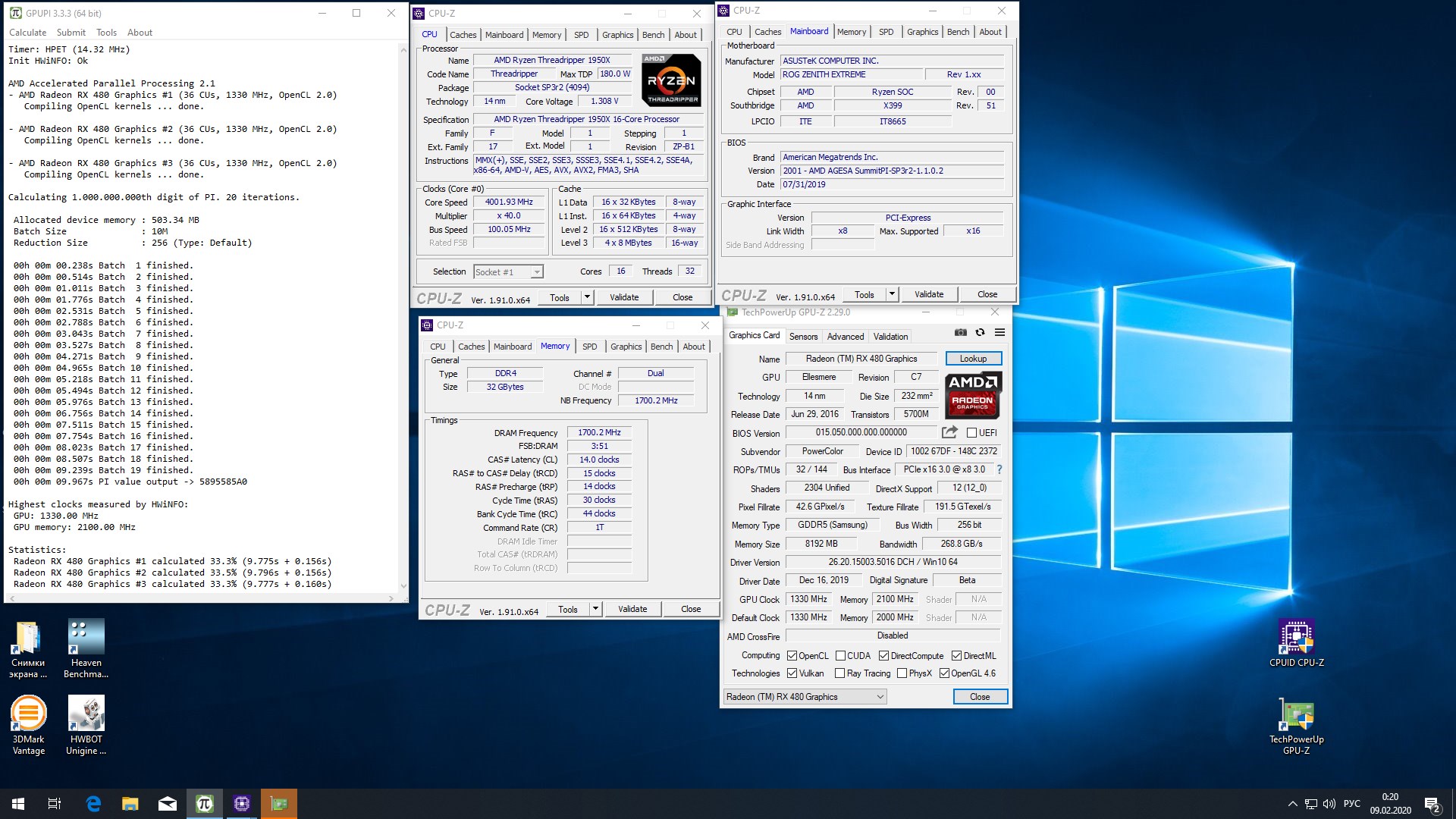This screenshot has width=1456, height=819.
Task: Click the GPUPI horizontal scrollbar
Action: click(x=202, y=598)
